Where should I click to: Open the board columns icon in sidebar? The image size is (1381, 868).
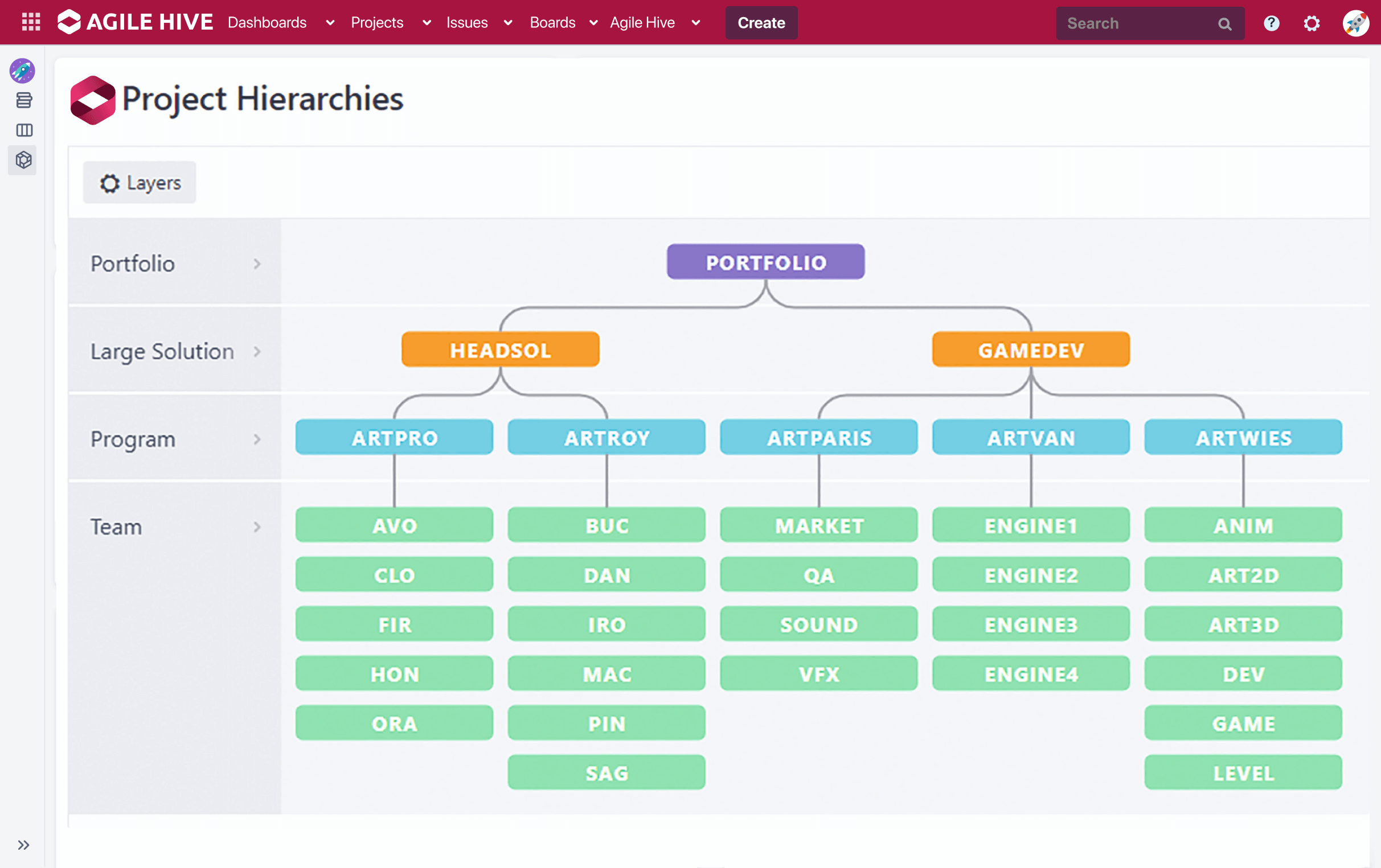tap(23, 130)
